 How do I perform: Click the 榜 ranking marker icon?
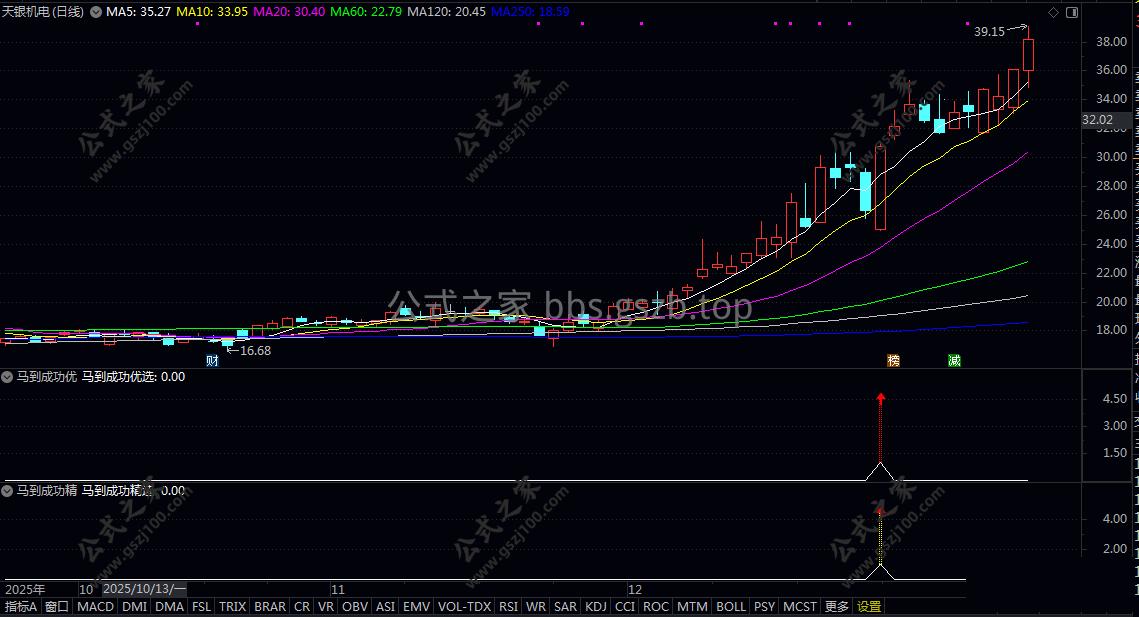[893, 360]
